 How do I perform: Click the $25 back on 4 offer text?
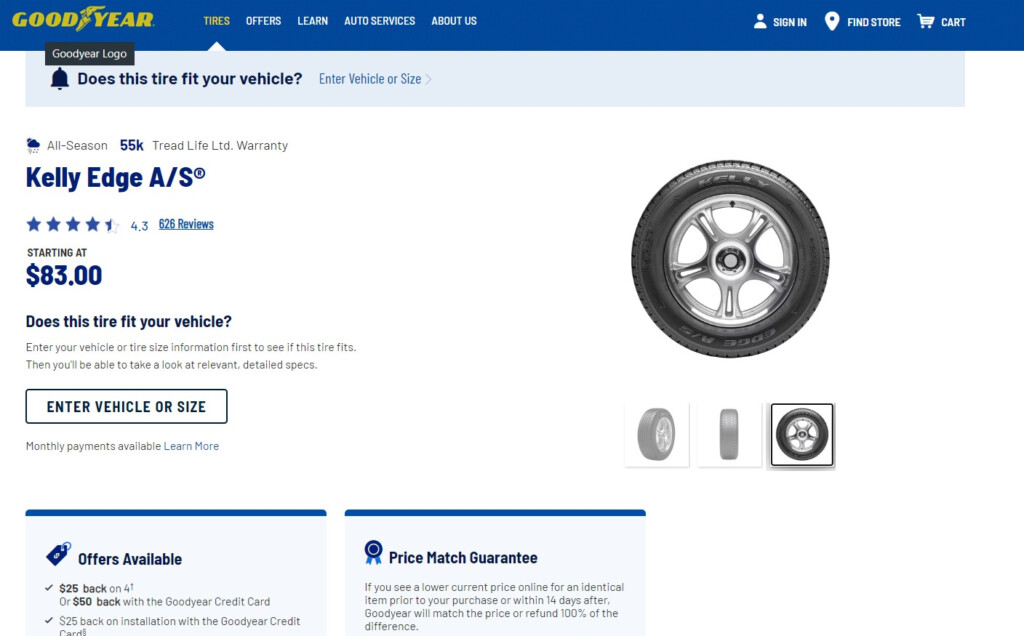[x=96, y=588]
